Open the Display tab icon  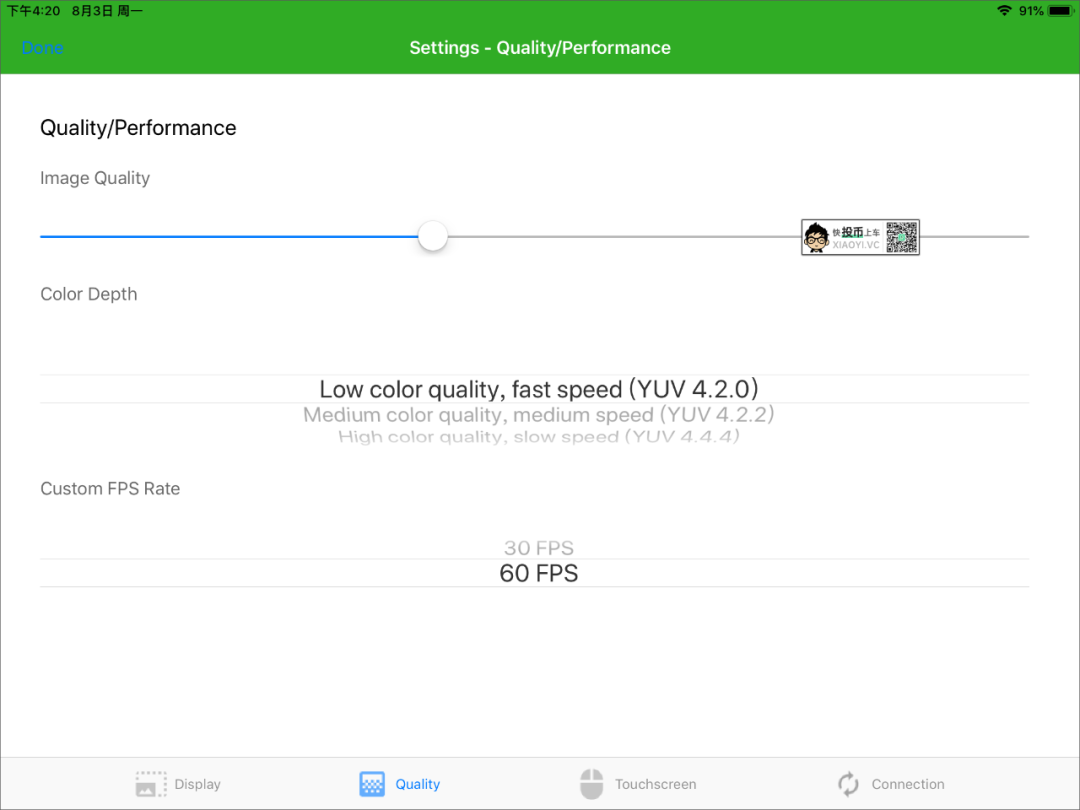151,784
